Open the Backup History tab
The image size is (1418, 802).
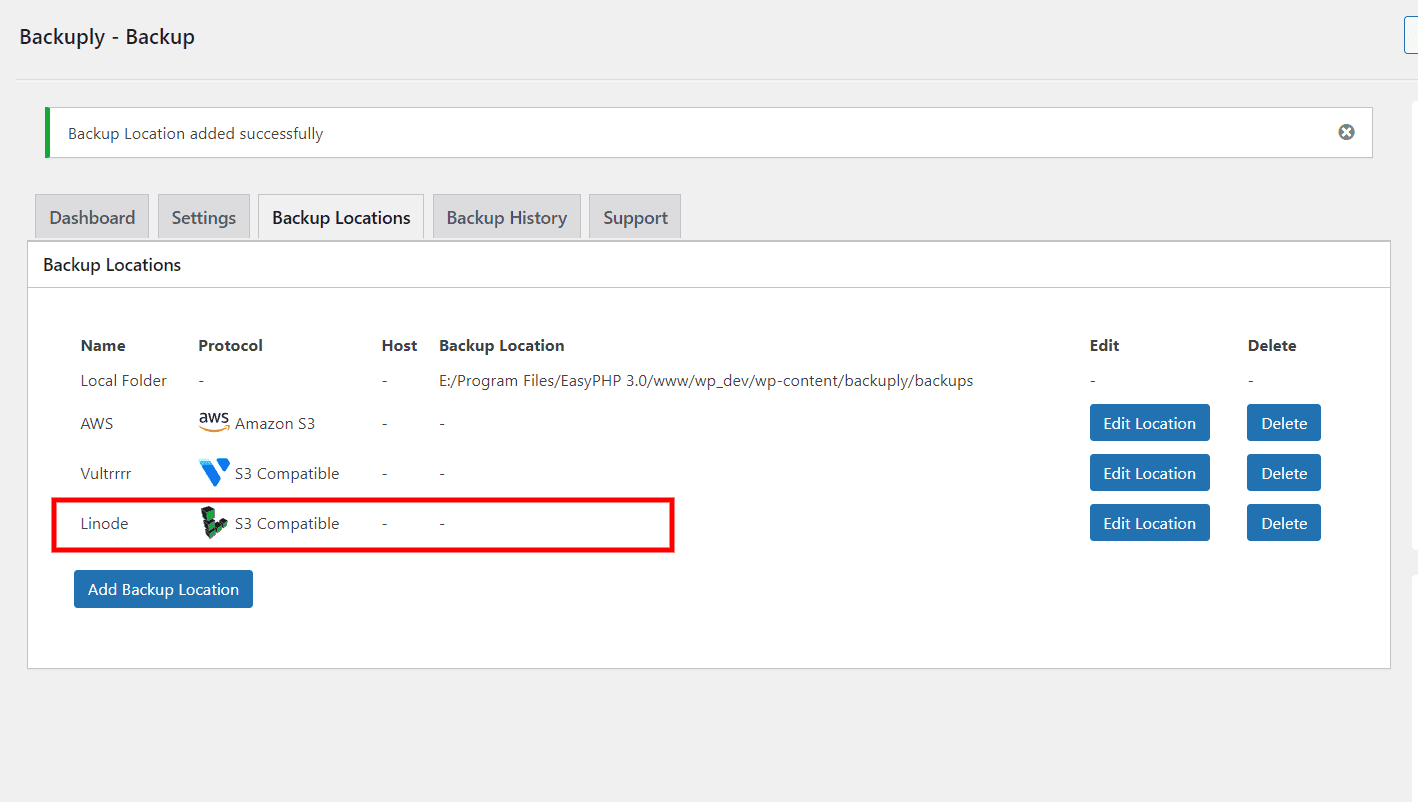[x=506, y=216]
